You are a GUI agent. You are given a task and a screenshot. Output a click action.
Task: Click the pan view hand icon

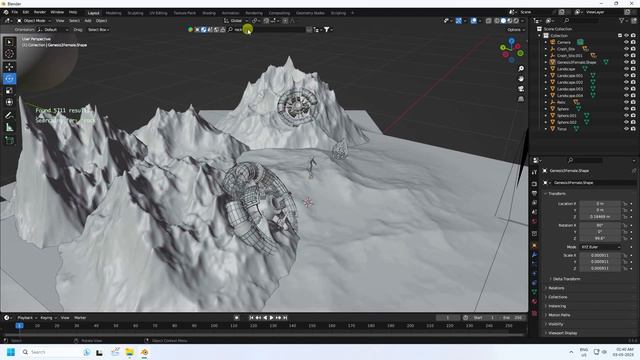(521, 78)
